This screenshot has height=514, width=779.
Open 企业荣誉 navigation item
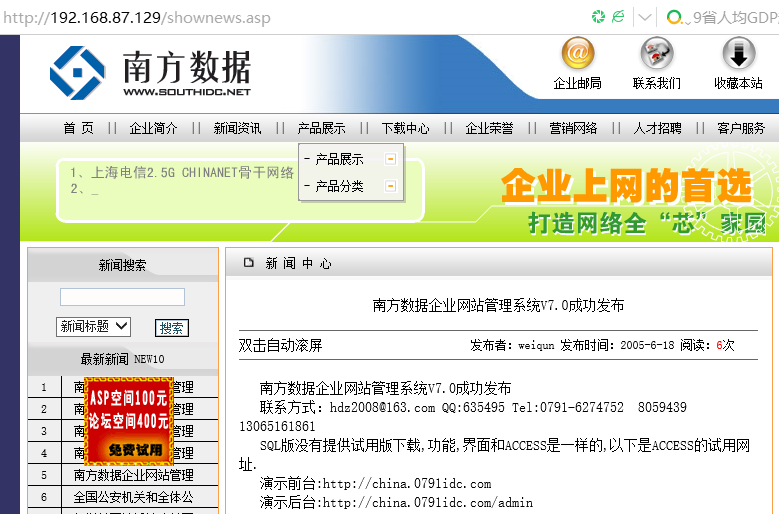click(x=489, y=128)
